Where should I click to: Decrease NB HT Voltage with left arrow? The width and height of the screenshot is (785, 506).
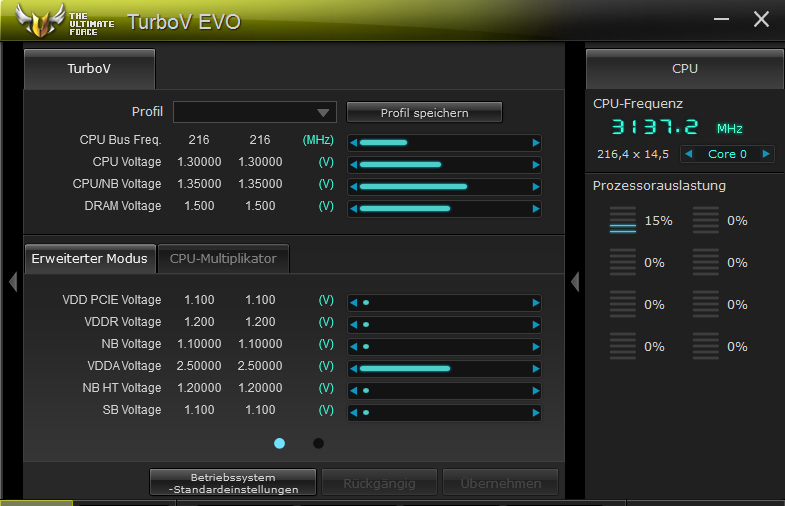[353, 391]
